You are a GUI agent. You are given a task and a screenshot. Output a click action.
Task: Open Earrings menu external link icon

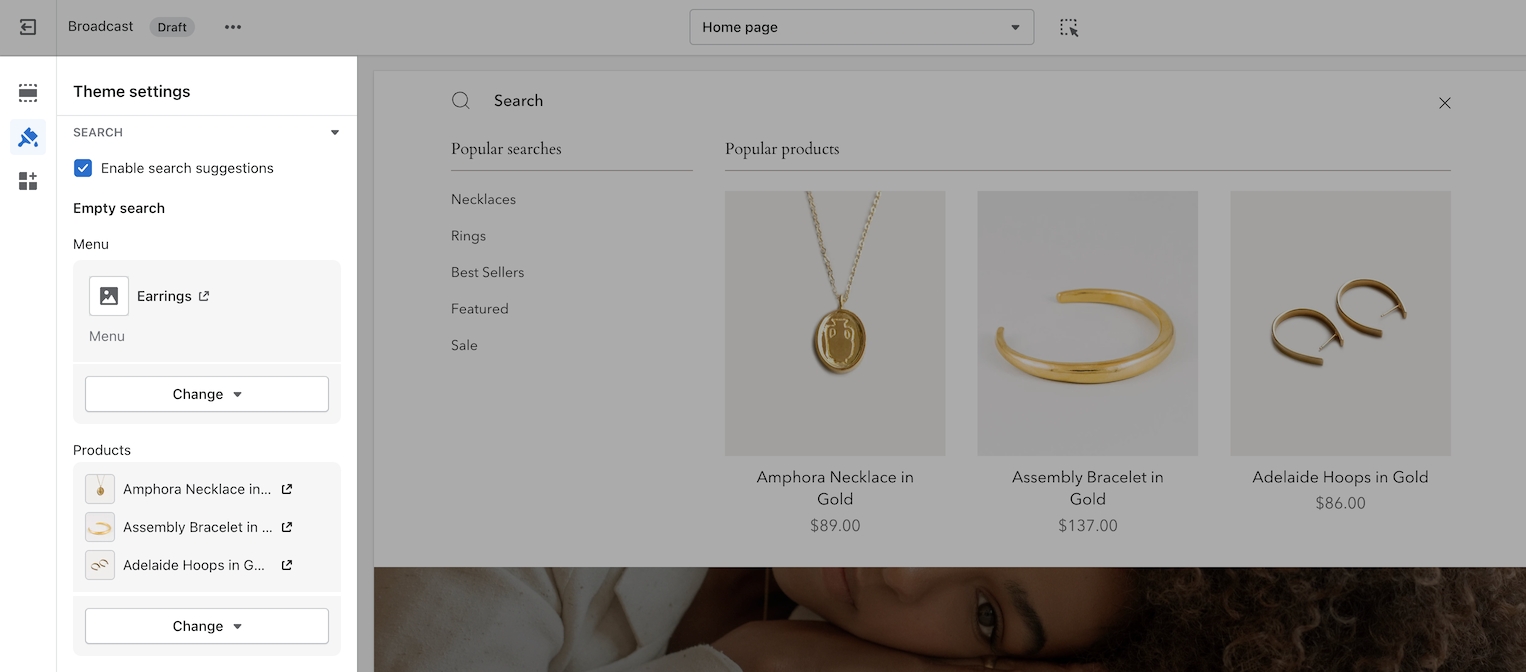(204, 296)
